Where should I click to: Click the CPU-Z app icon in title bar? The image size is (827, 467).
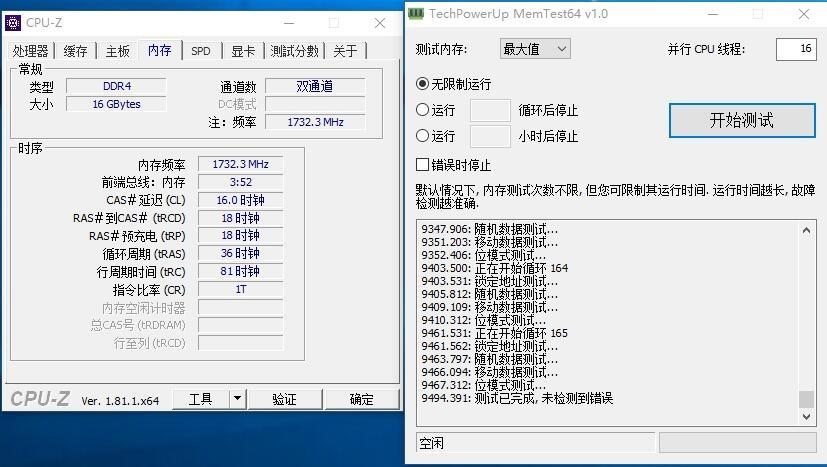13,23
